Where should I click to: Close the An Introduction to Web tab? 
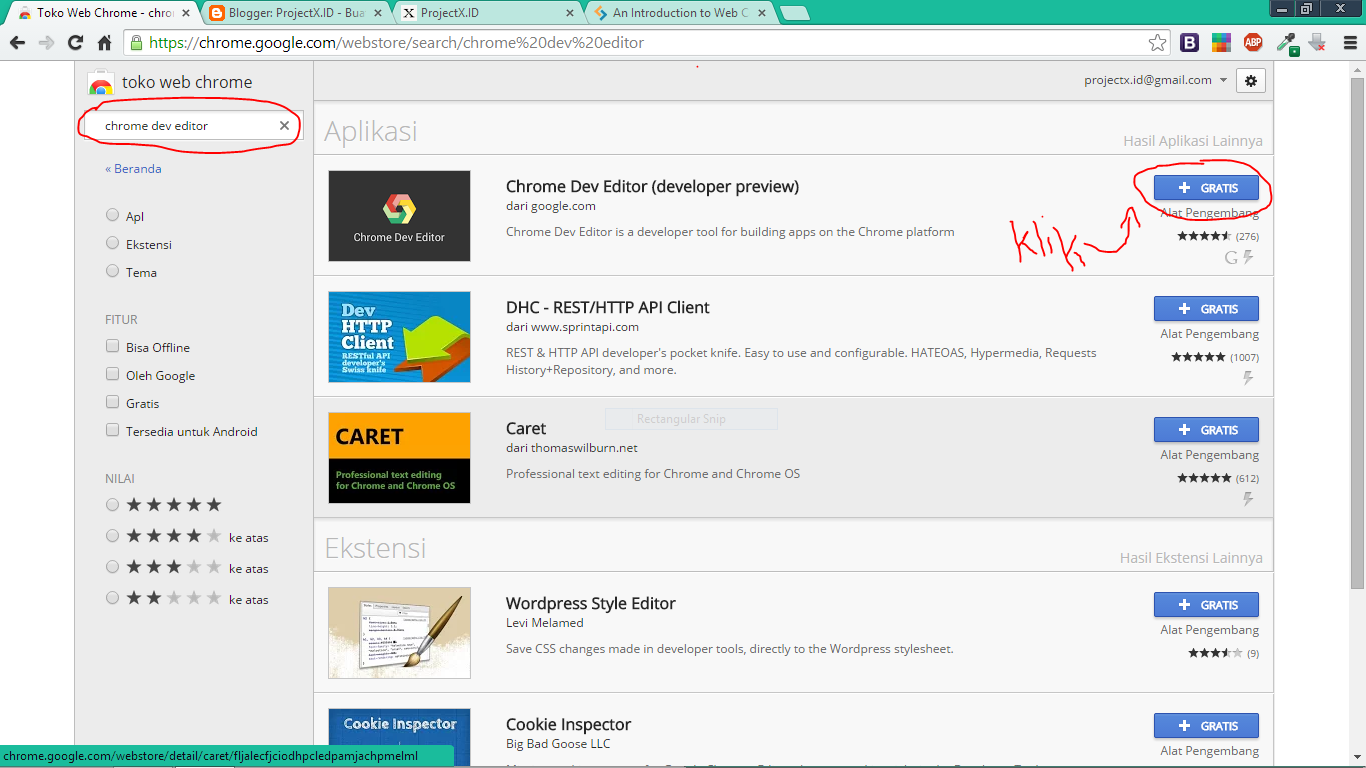click(762, 13)
